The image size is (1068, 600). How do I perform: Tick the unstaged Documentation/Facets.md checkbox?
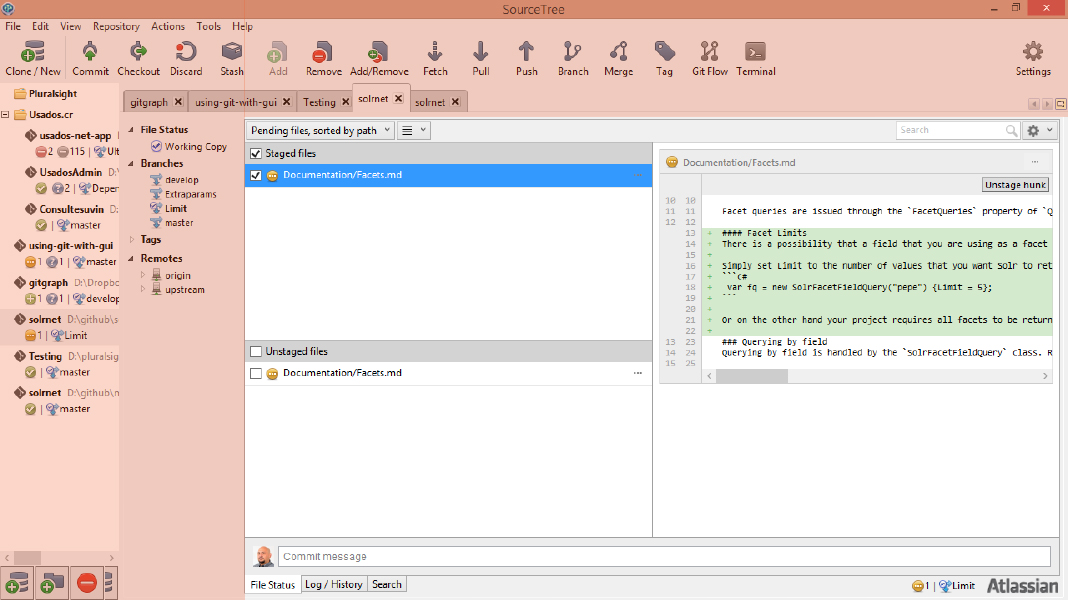[256, 373]
